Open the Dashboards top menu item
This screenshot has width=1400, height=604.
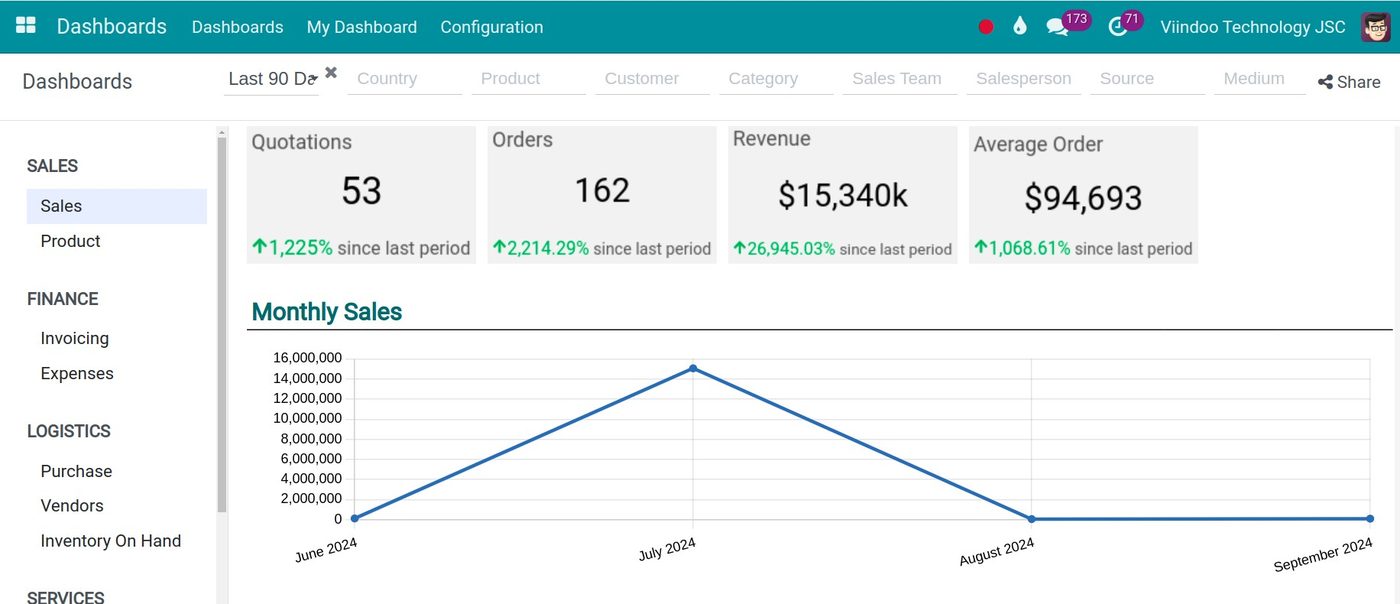(x=238, y=27)
